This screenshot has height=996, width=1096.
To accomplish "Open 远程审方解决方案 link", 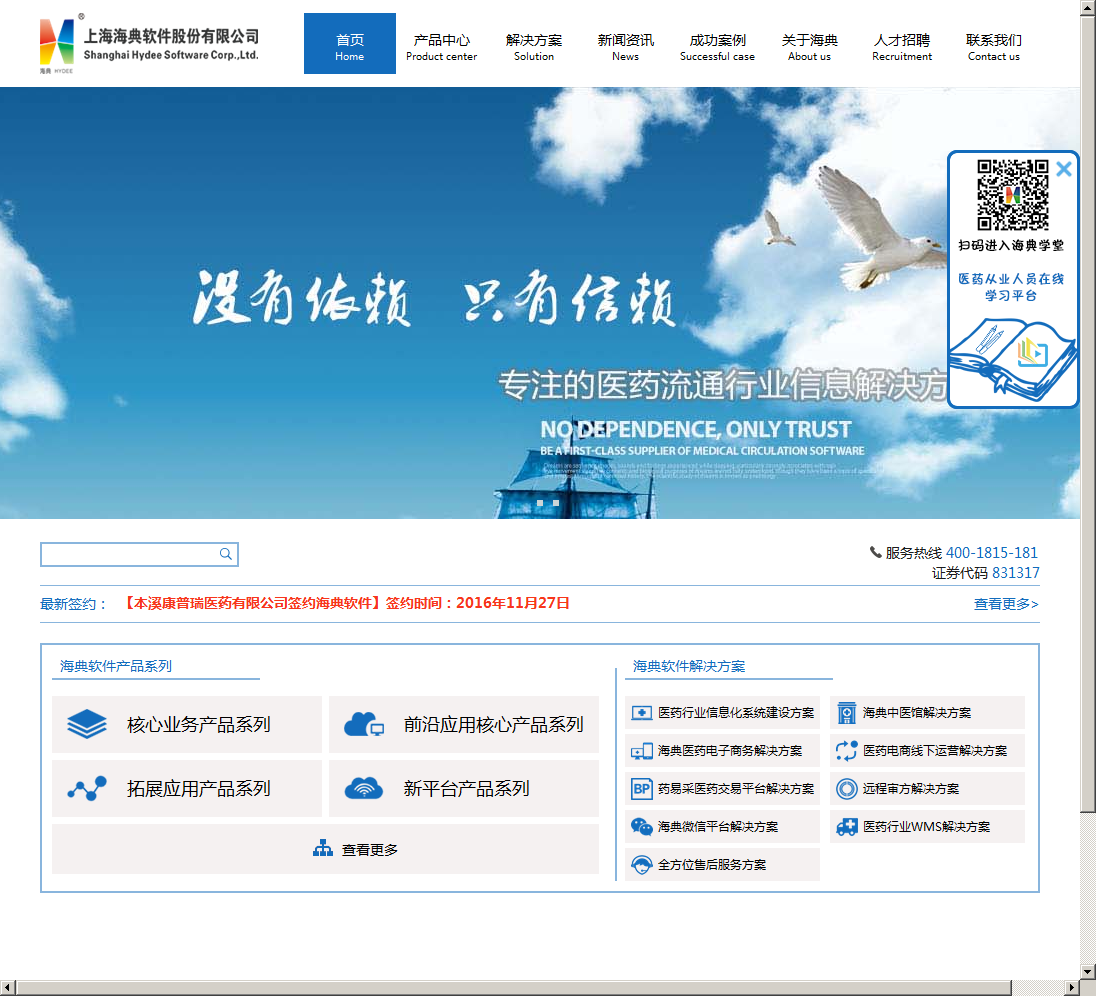I will tap(927, 788).
